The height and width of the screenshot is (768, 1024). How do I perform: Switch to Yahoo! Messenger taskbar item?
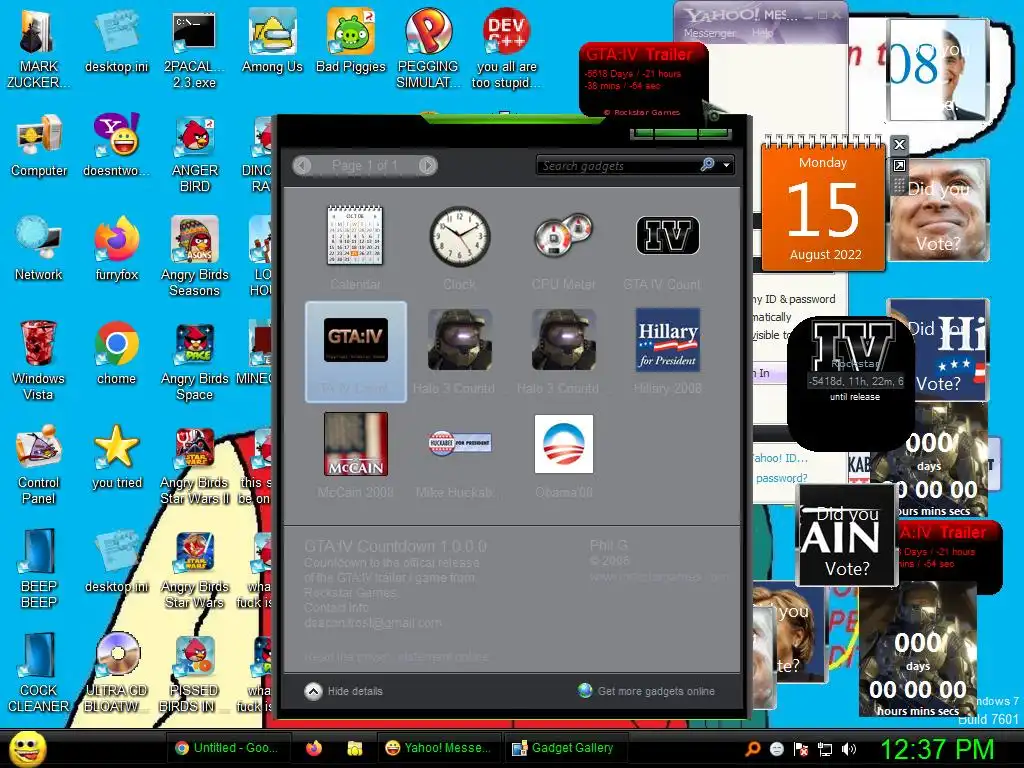[x=438, y=748]
